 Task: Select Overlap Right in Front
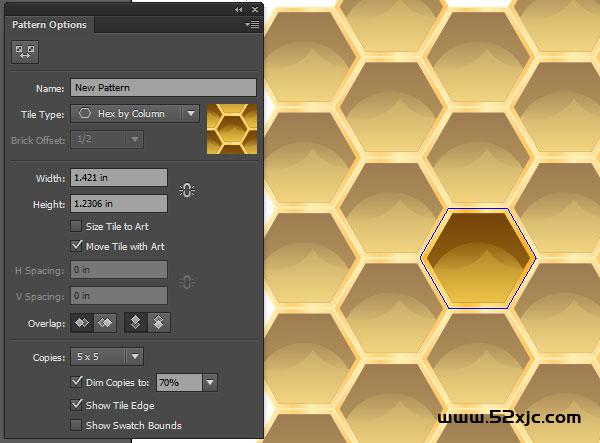coord(103,323)
